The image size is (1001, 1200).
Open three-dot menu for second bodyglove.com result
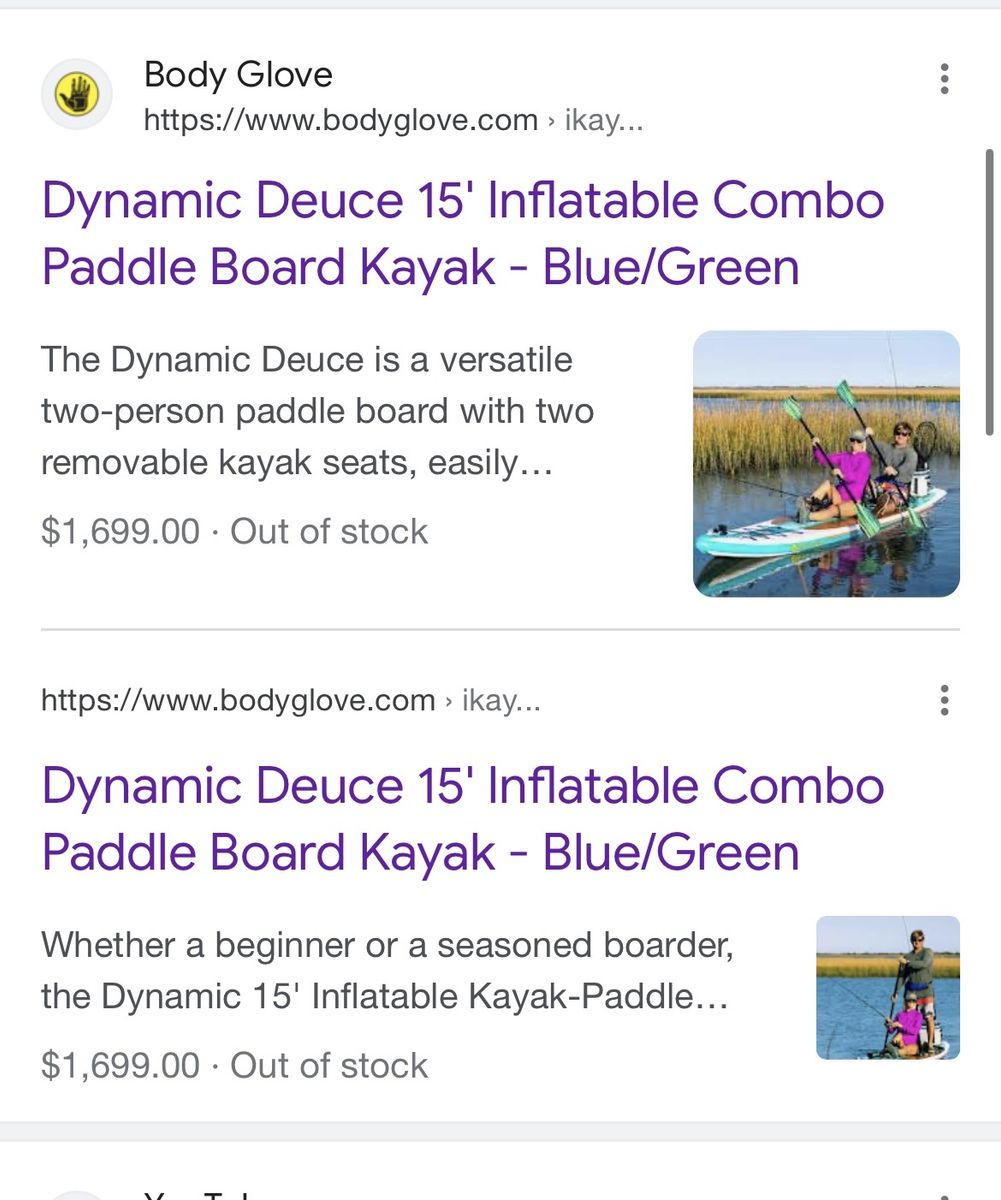pyautogui.click(x=944, y=701)
